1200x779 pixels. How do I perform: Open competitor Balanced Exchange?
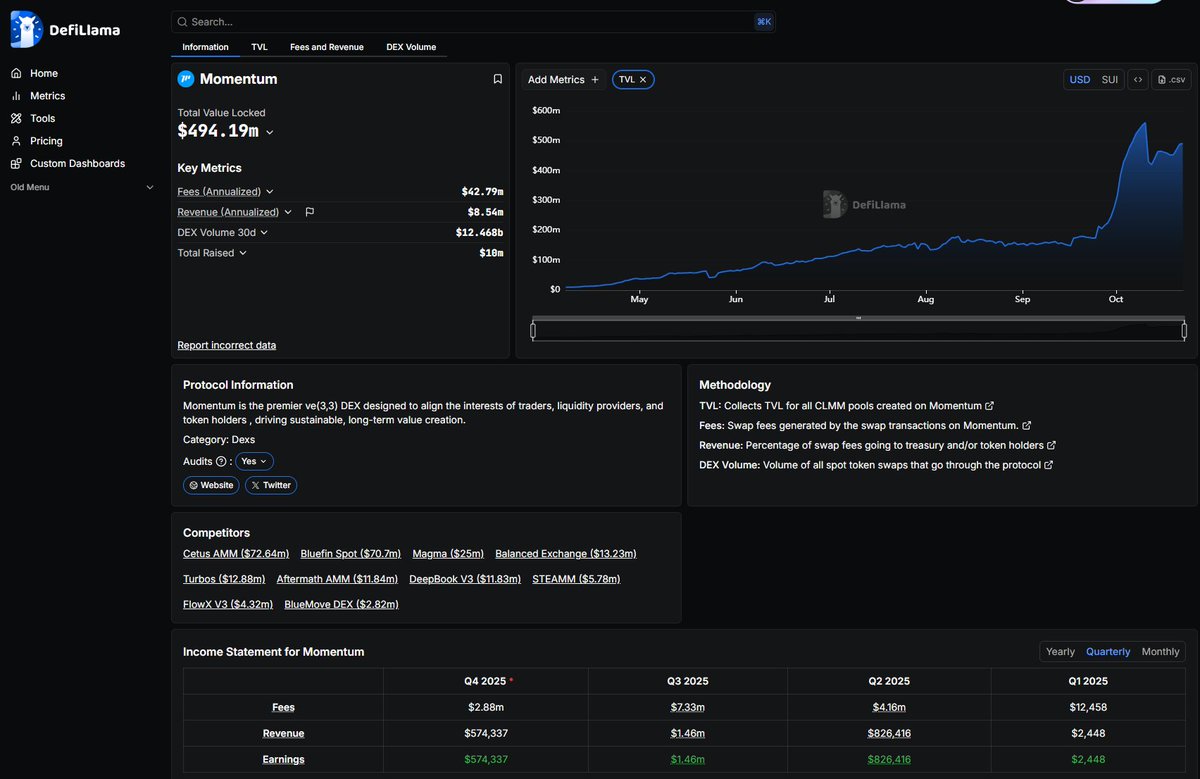566,554
